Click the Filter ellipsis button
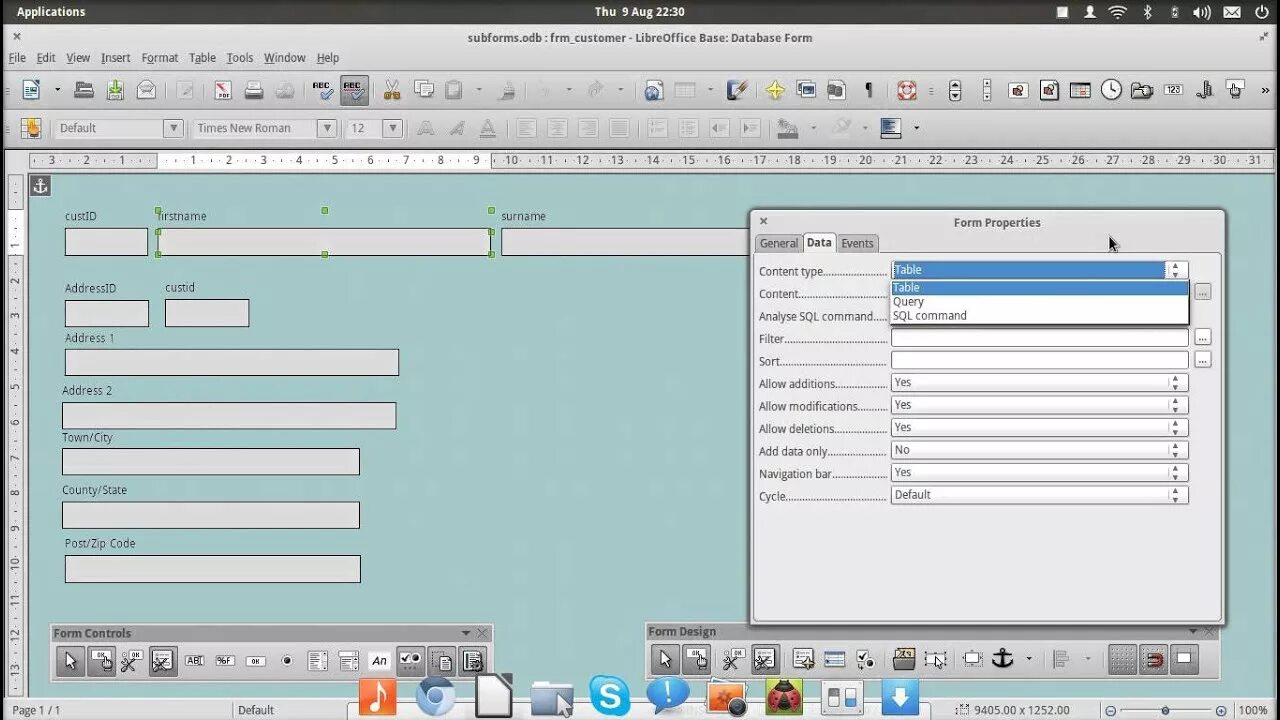Screen dimensions: 1280x720 click(1202, 338)
